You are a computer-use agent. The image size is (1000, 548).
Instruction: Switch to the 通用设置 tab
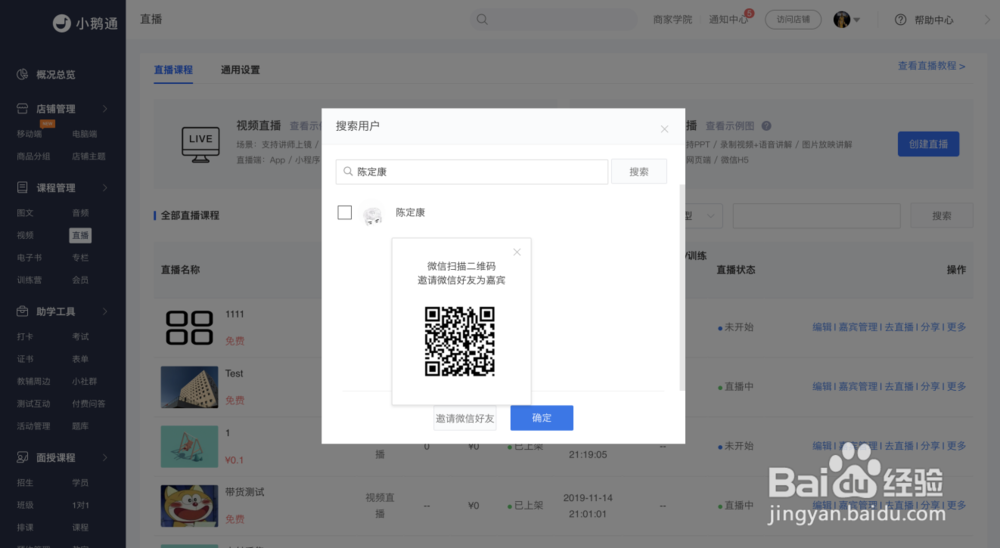coord(240,70)
